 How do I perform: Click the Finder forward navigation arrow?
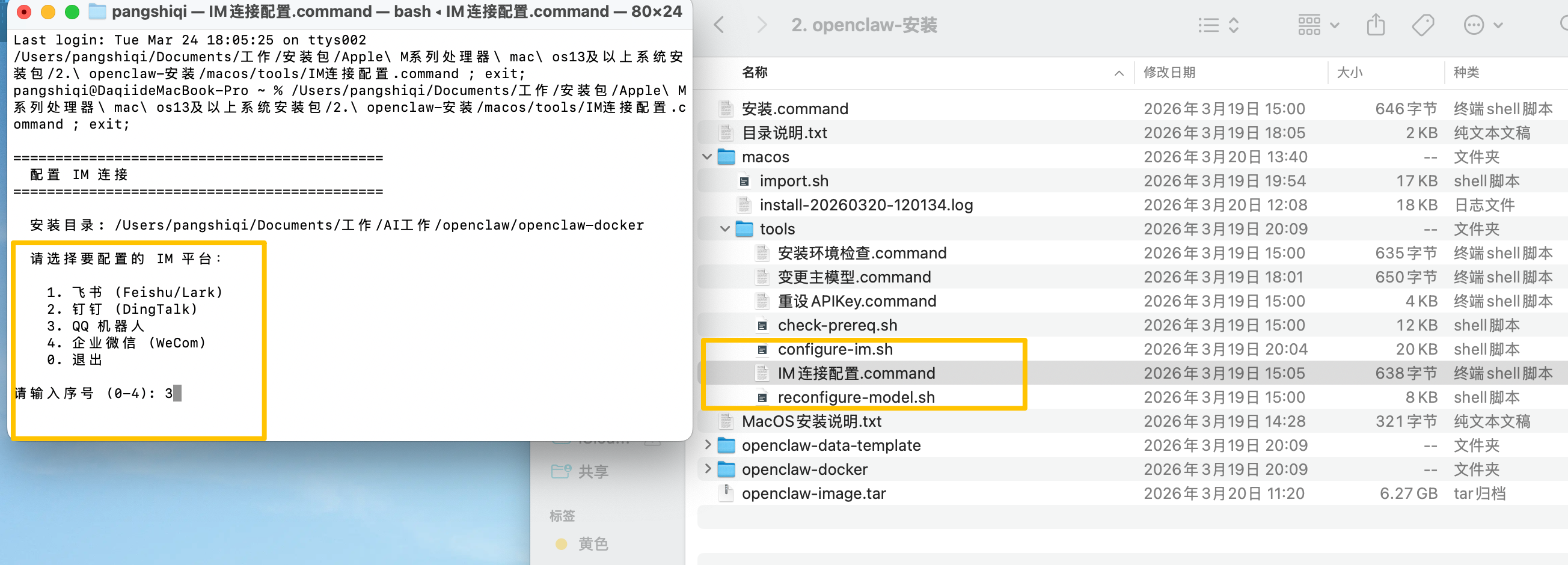point(761,25)
